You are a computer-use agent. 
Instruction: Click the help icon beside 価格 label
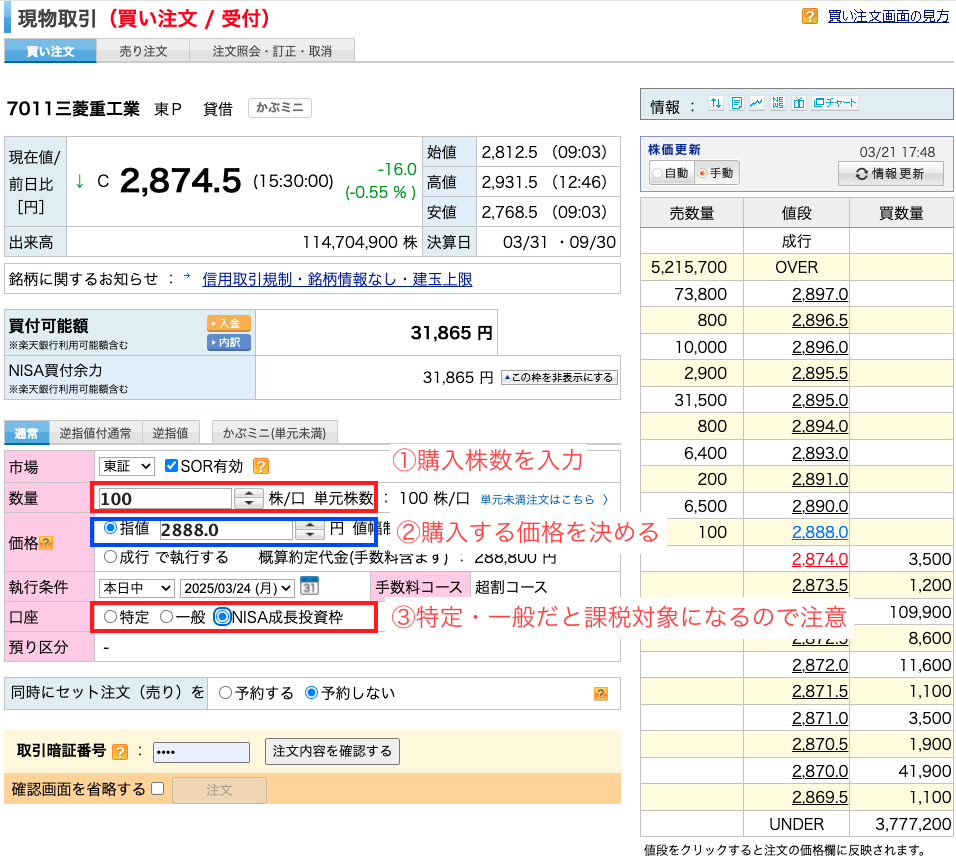tap(46, 543)
